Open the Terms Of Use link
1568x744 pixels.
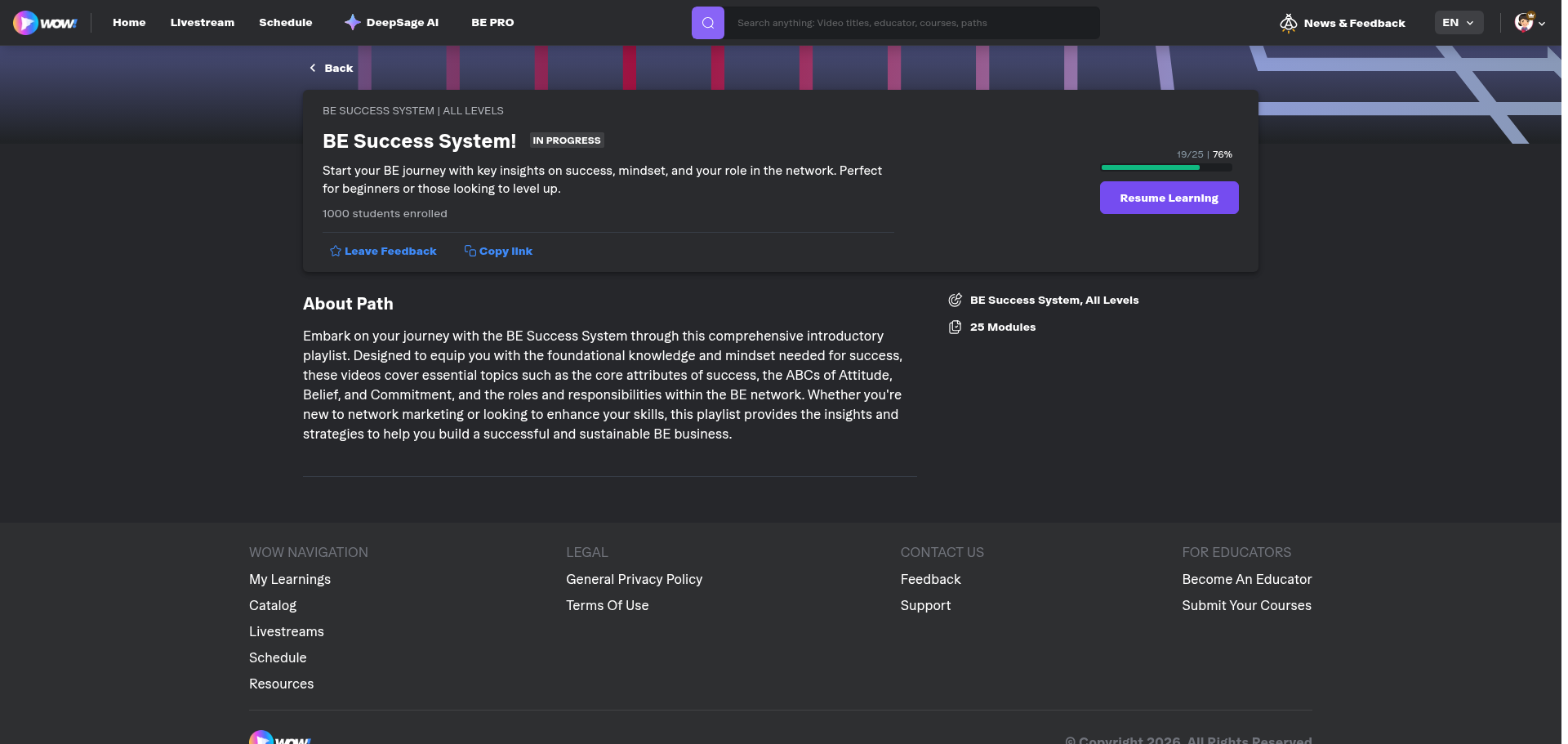[608, 605]
